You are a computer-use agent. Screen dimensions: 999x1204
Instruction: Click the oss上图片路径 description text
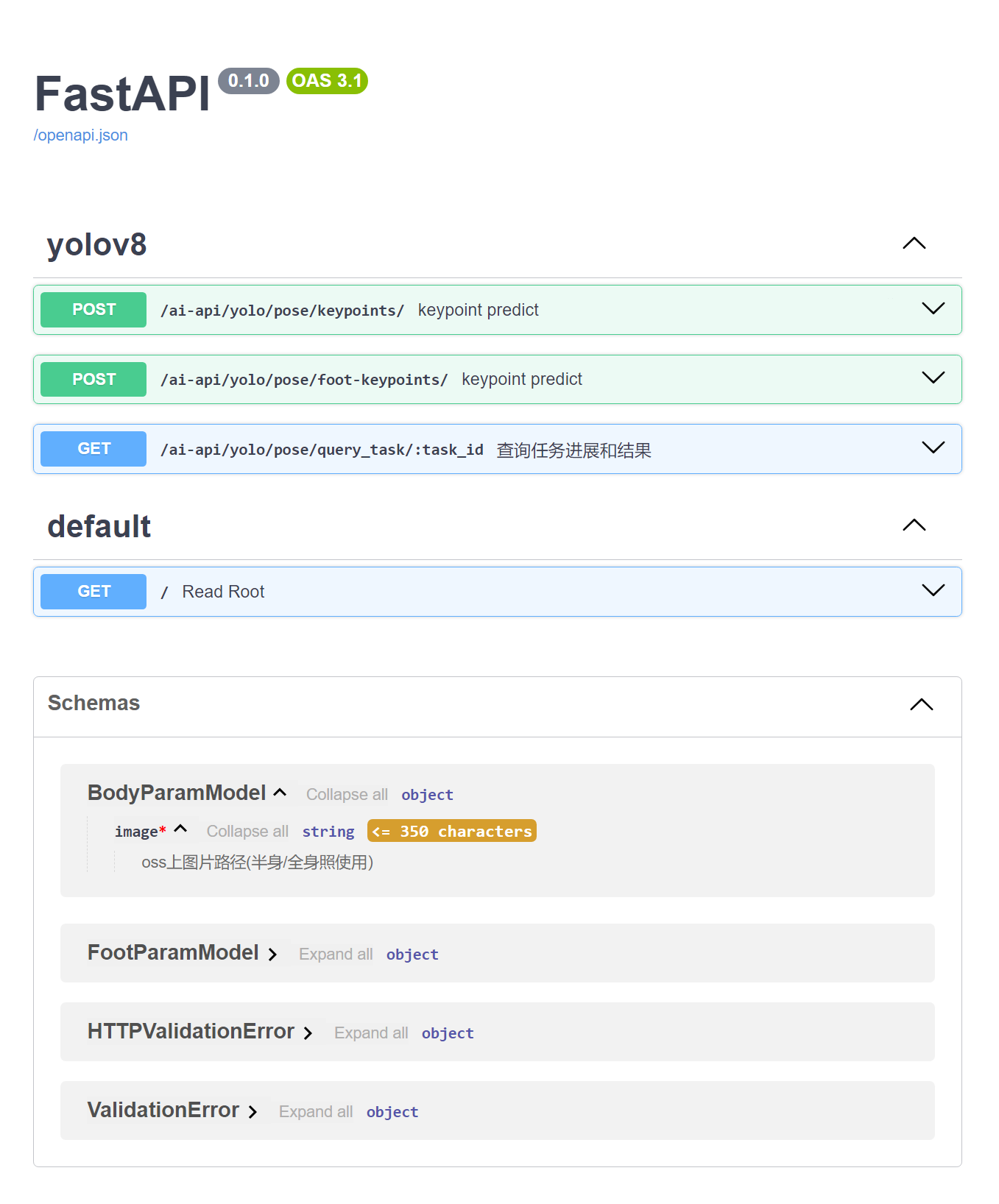(x=258, y=863)
